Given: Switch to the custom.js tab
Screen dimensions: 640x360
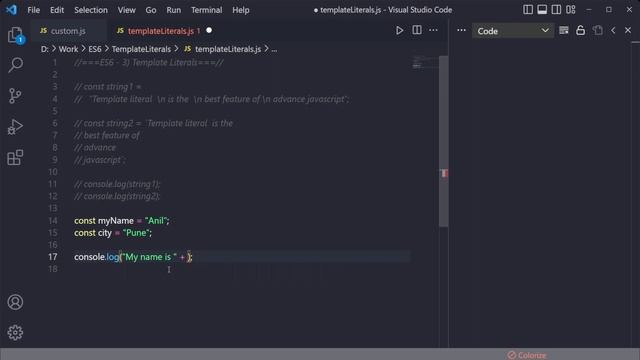Looking at the screenshot, I should pyautogui.click(x=68, y=31).
